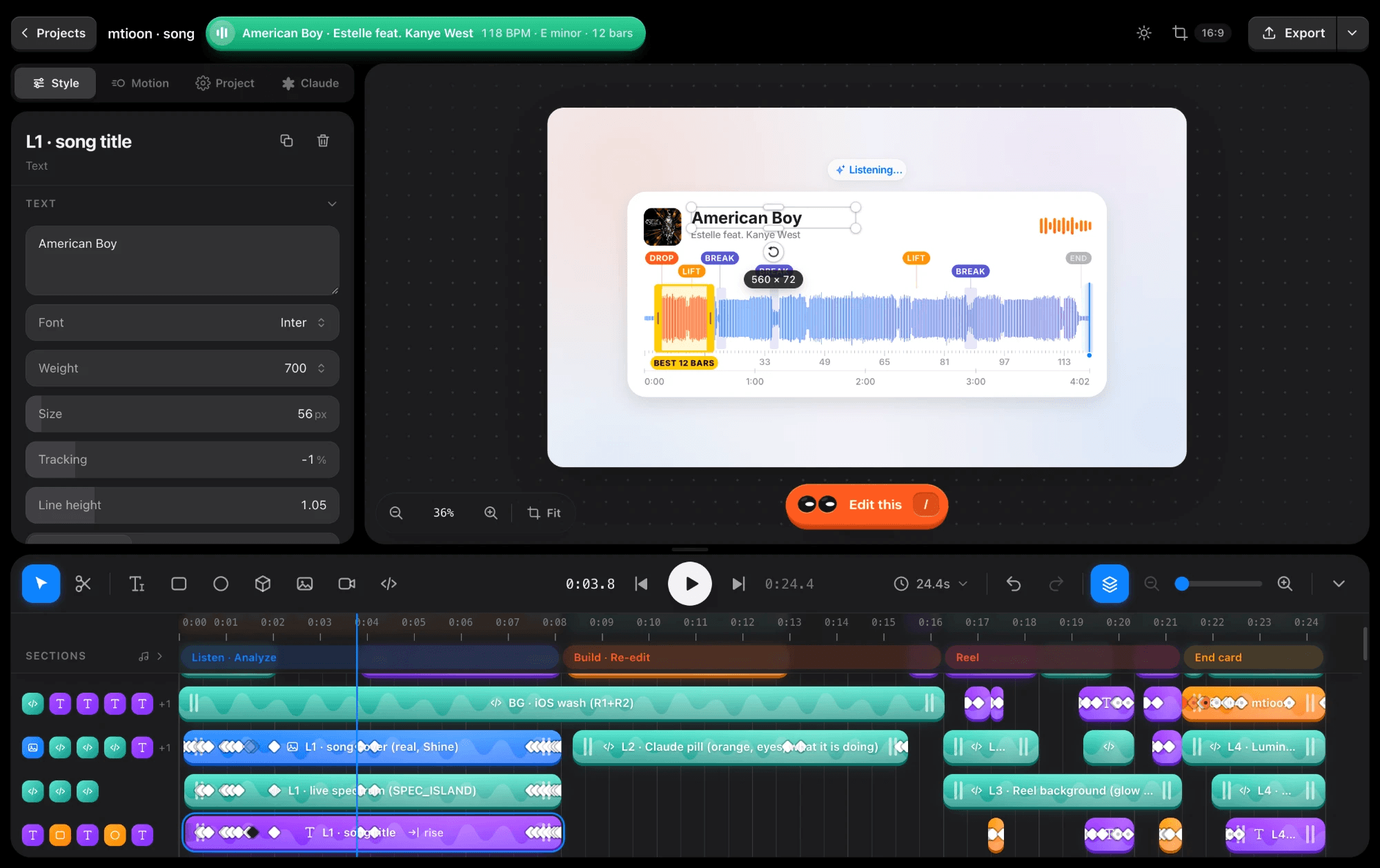Viewport: 1380px width, 868px height.
Task: Open the Weight dropdown showing 700
Action: click(x=182, y=368)
